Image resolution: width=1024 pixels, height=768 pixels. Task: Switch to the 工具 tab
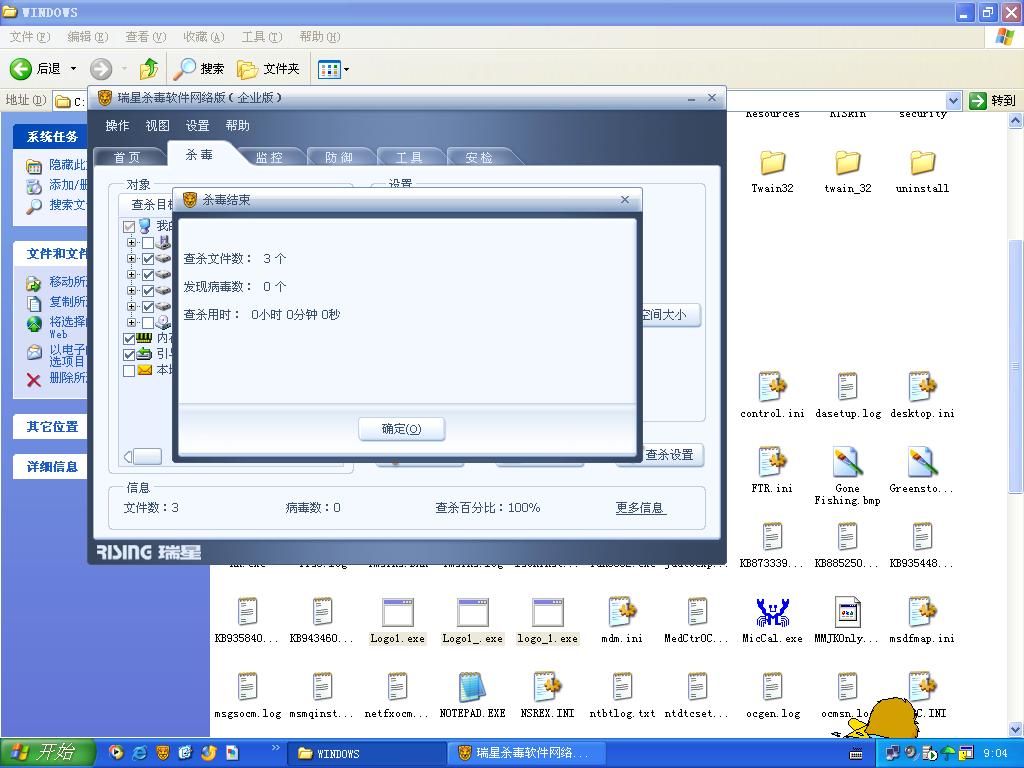[x=409, y=157]
